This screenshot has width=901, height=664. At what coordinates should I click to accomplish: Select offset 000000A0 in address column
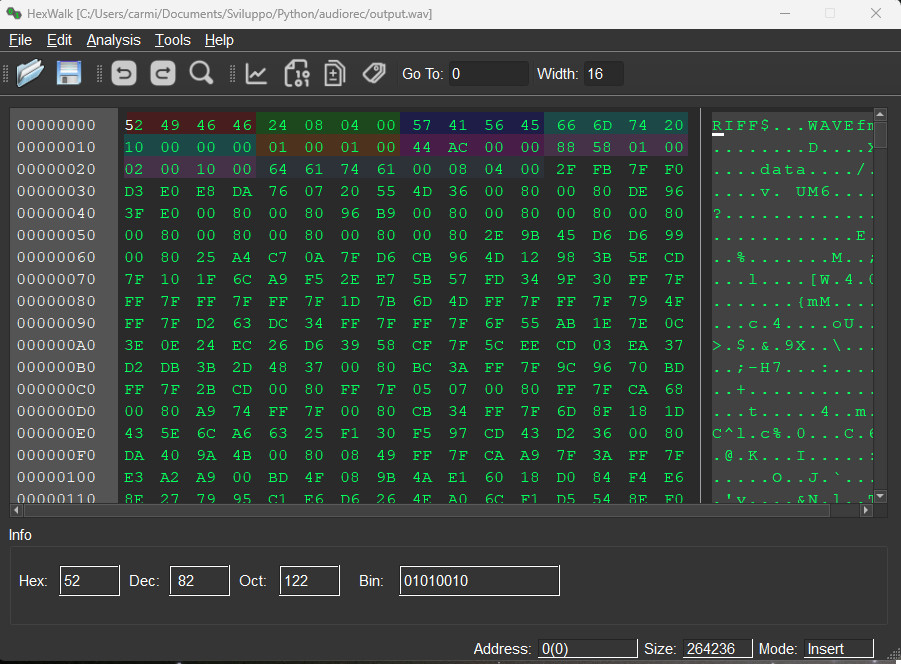[x=56, y=345]
